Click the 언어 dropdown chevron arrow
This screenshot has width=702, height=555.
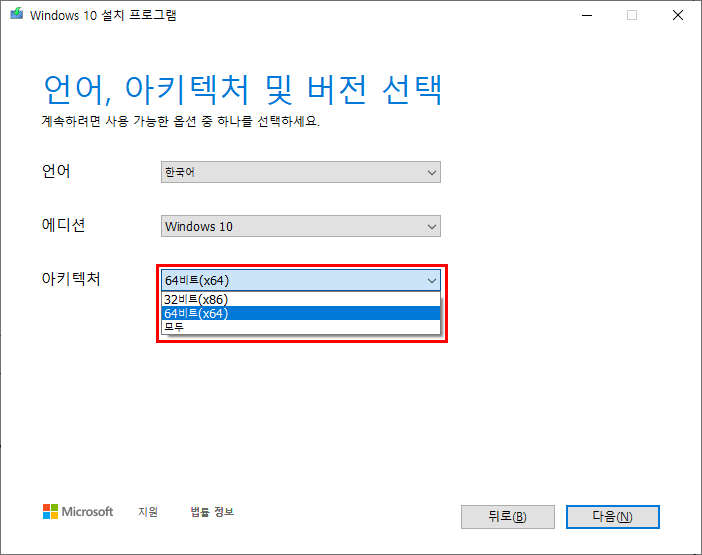432,172
